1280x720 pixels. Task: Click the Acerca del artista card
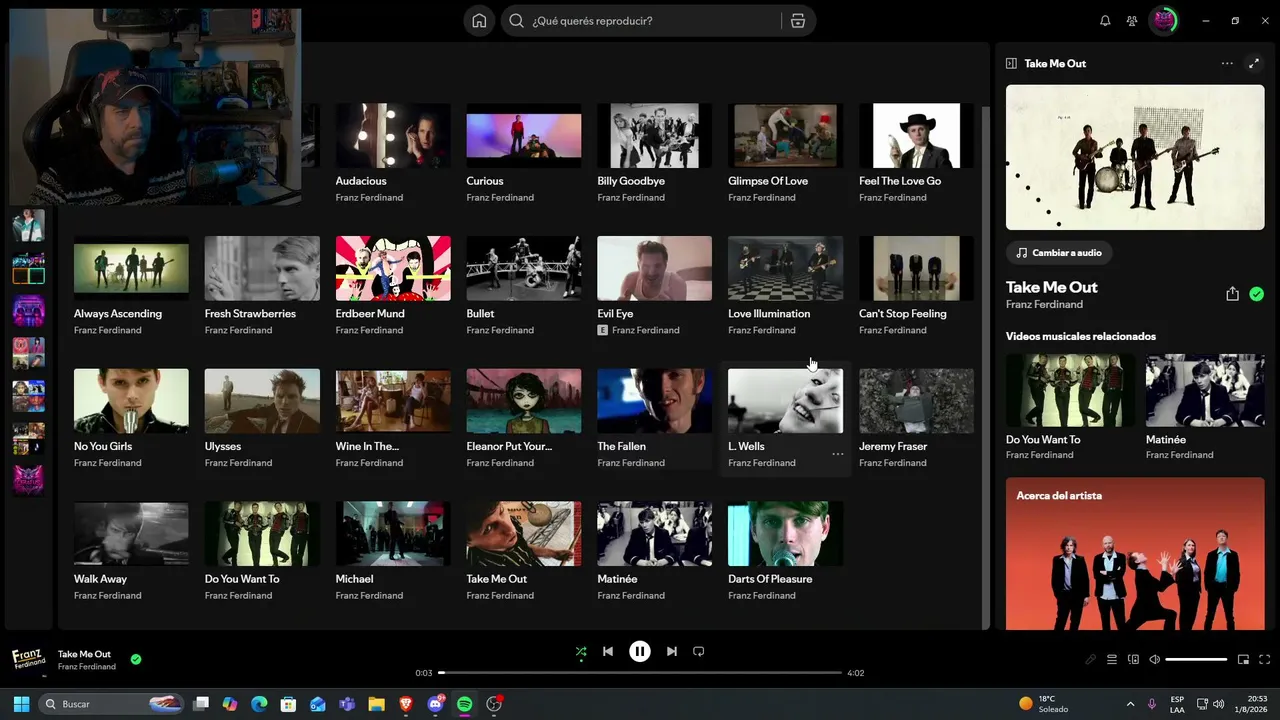(1135, 554)
